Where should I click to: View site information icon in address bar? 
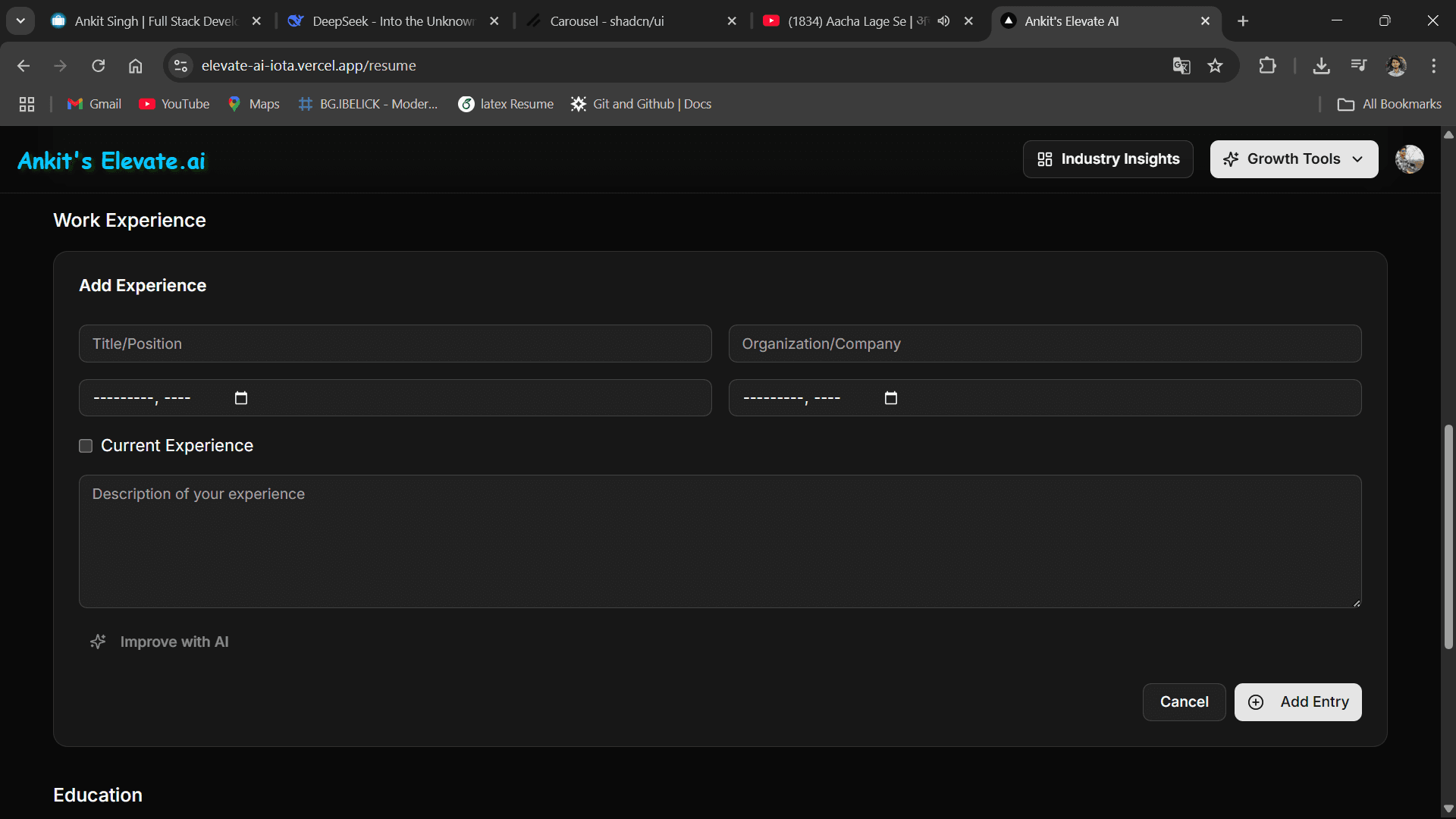[180, 66]
